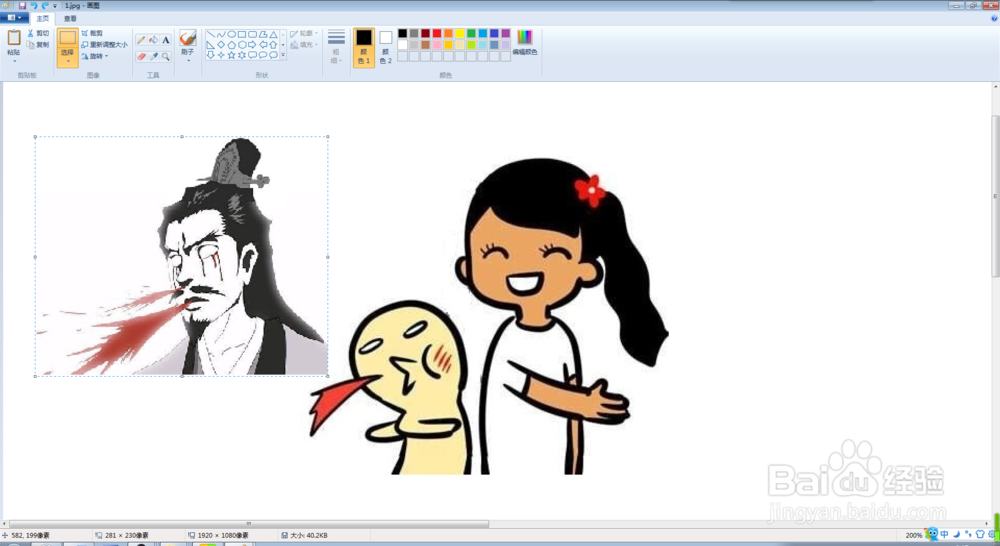Choose the Pentagon shape
The image size is (1000, 546).
point(232,45)
